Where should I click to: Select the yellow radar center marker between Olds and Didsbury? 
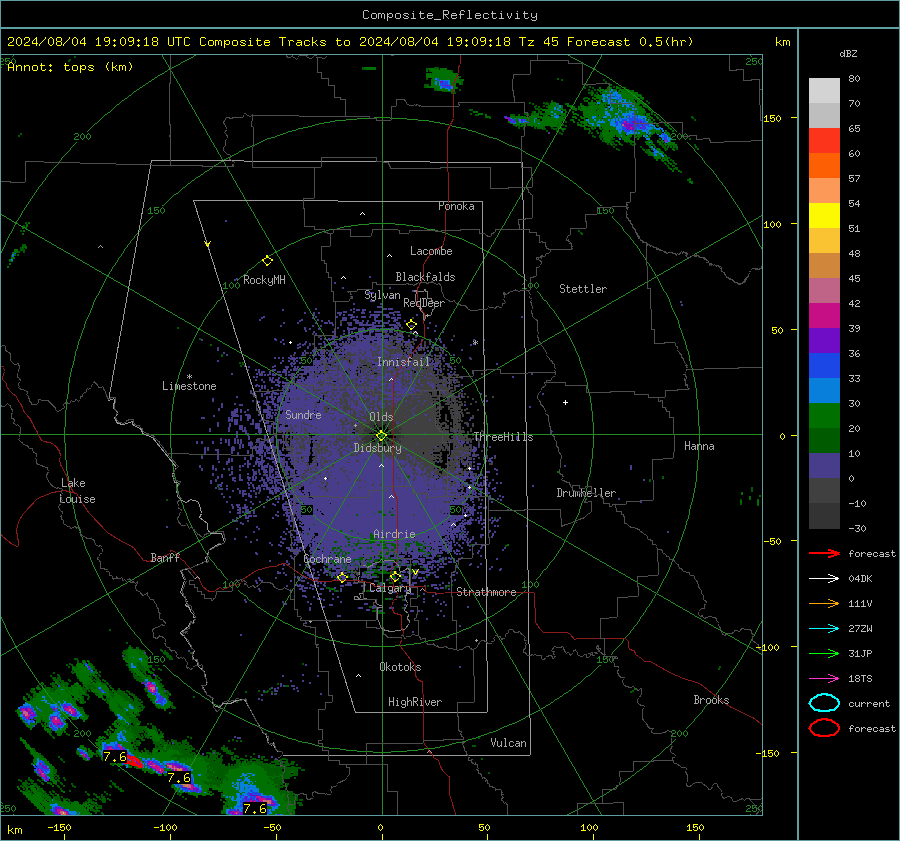(381, 435)
